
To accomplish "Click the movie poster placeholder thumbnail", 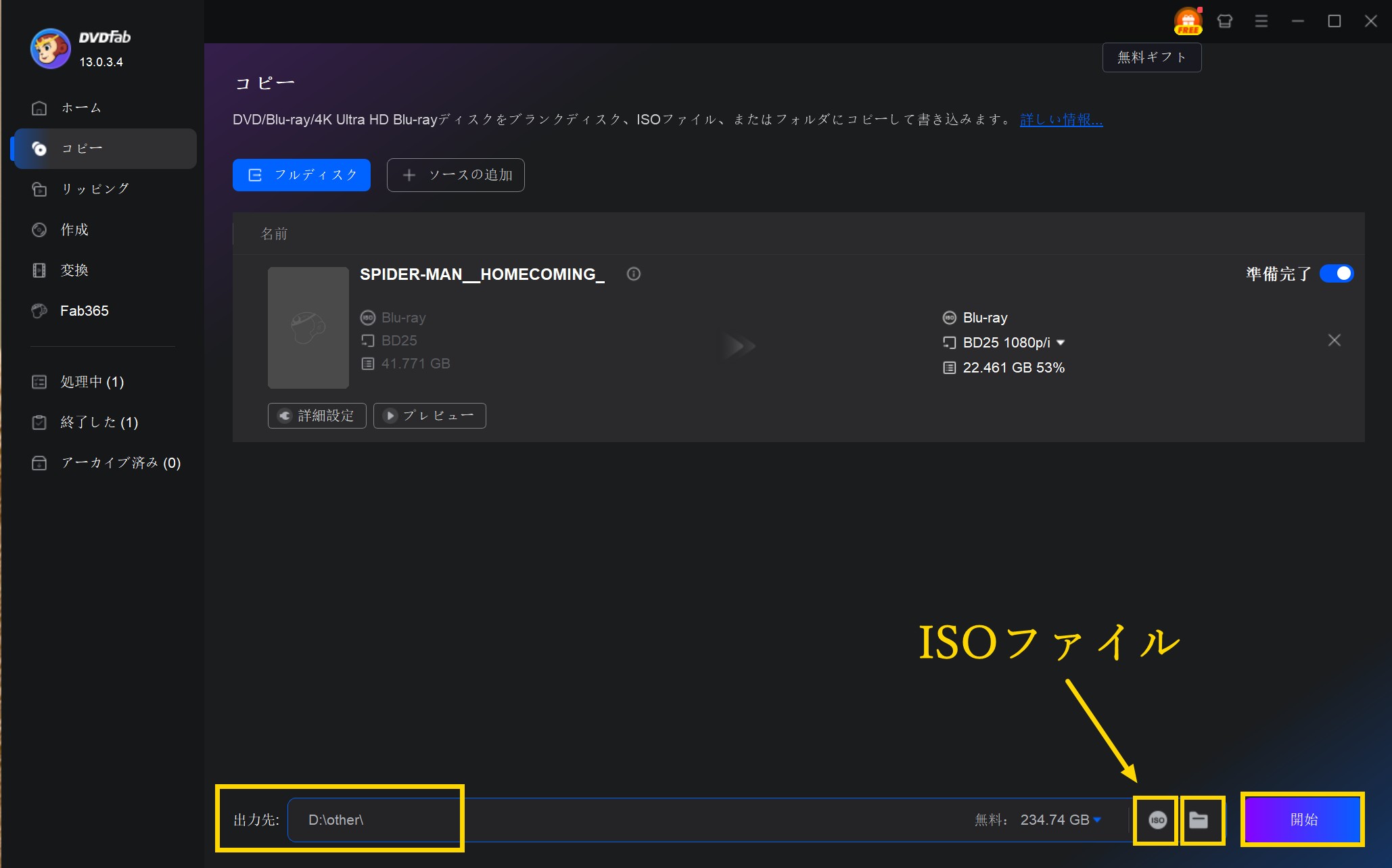I will coord(308,327).
